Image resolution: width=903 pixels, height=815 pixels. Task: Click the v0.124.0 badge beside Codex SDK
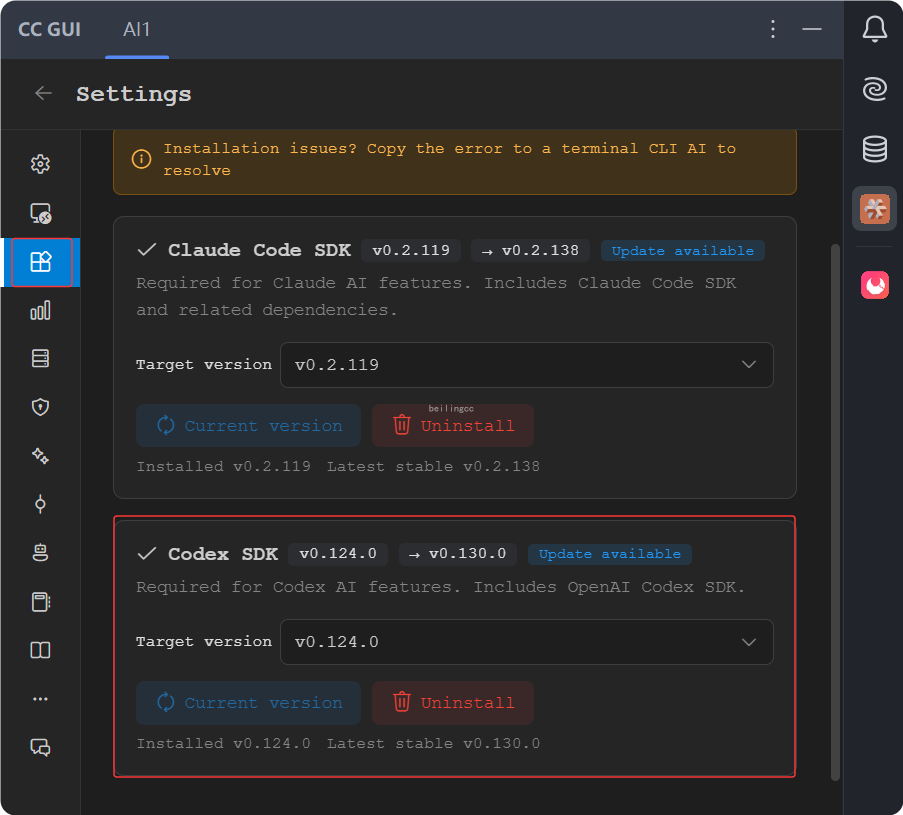coord(338,554)
